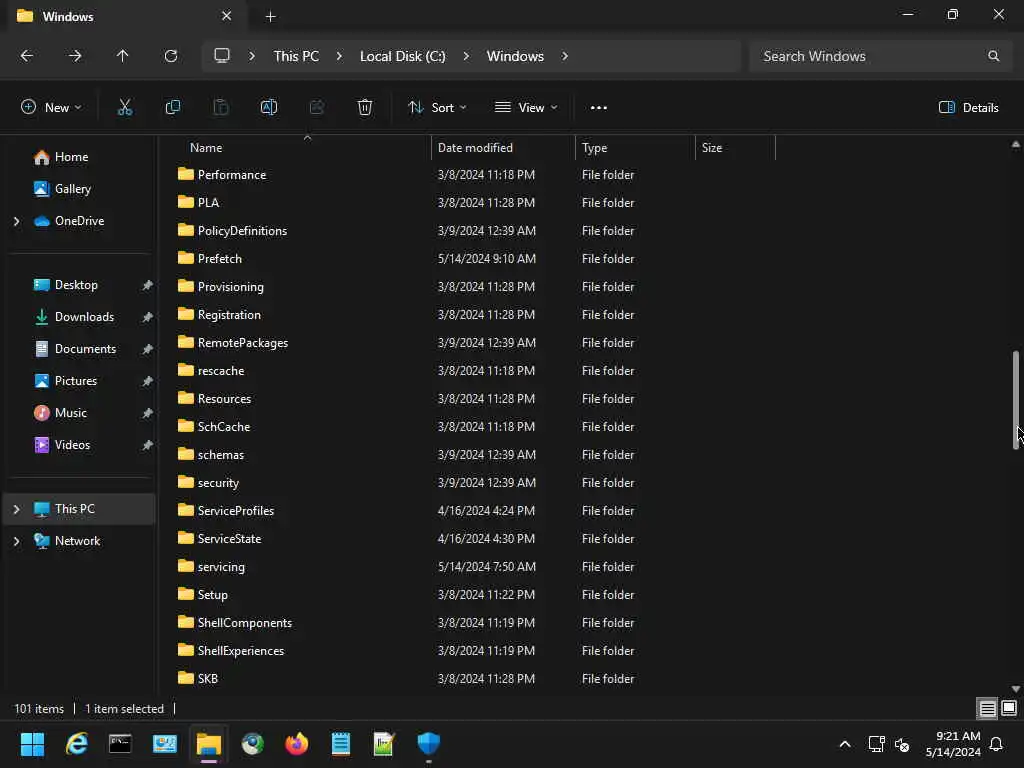
Task: Toggle the Details pane
Action: point(968,108)
